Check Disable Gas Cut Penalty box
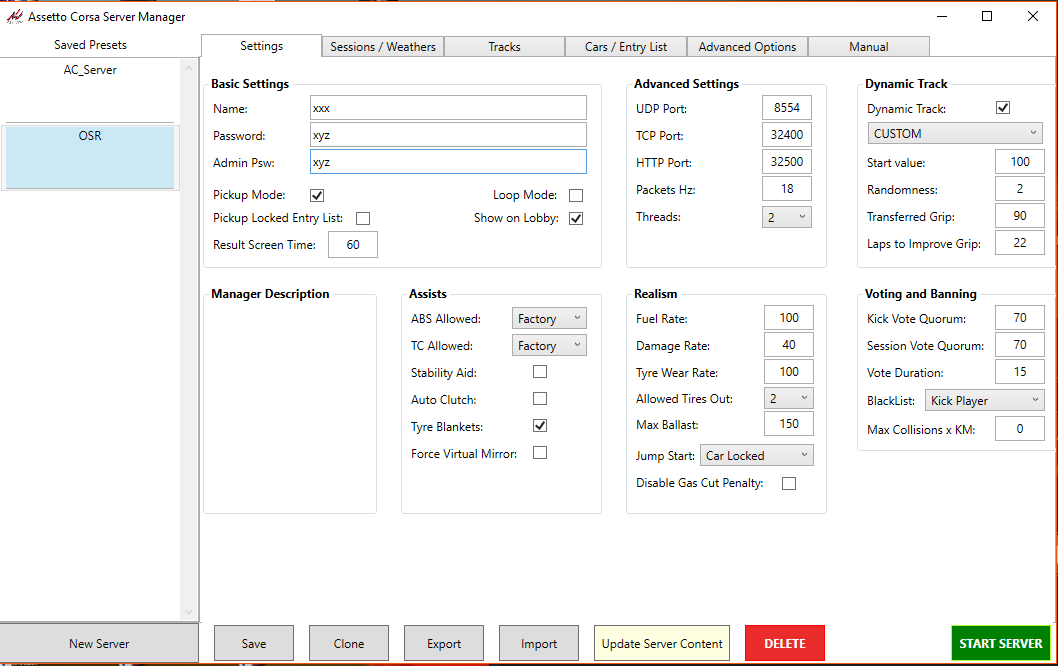 coord(789,484)
